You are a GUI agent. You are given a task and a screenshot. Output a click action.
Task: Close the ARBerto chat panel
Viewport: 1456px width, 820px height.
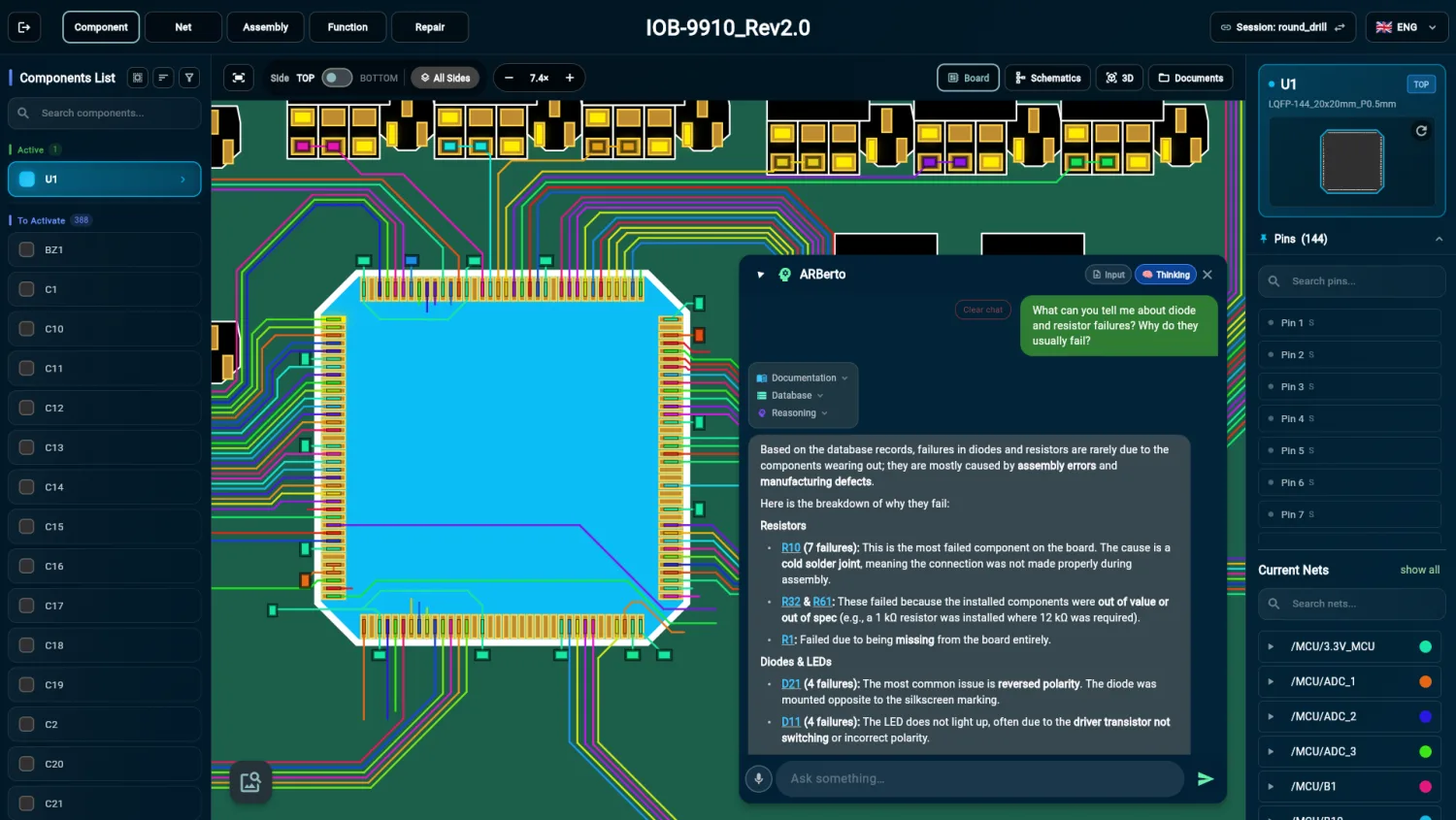point(1208,275)
